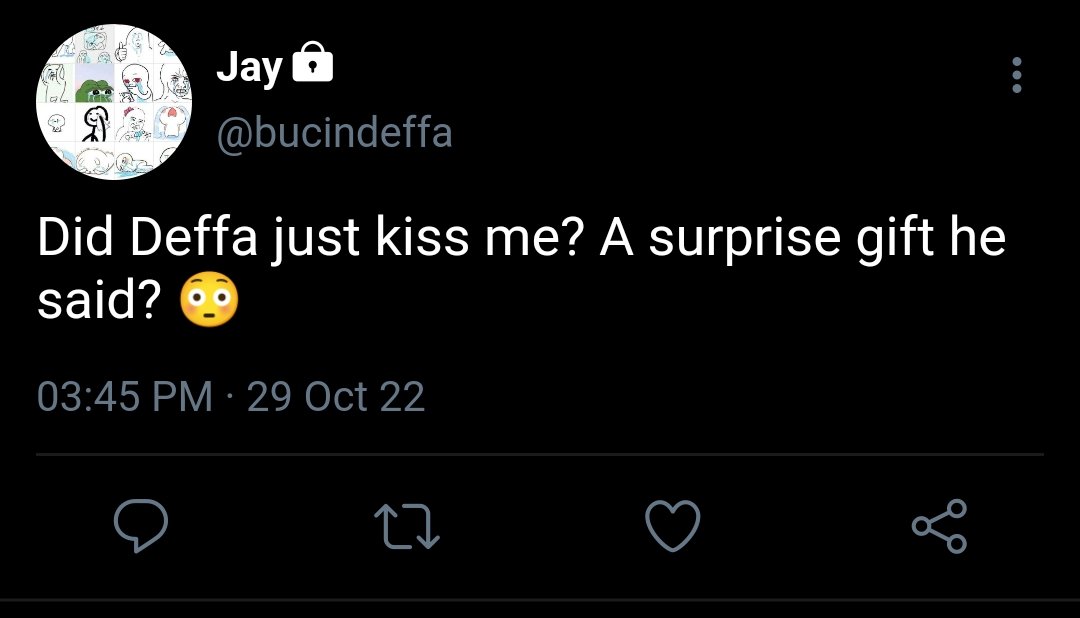Click the divider line under the timestamp
Screen dimensions: 1080x618
coord(540,455)
